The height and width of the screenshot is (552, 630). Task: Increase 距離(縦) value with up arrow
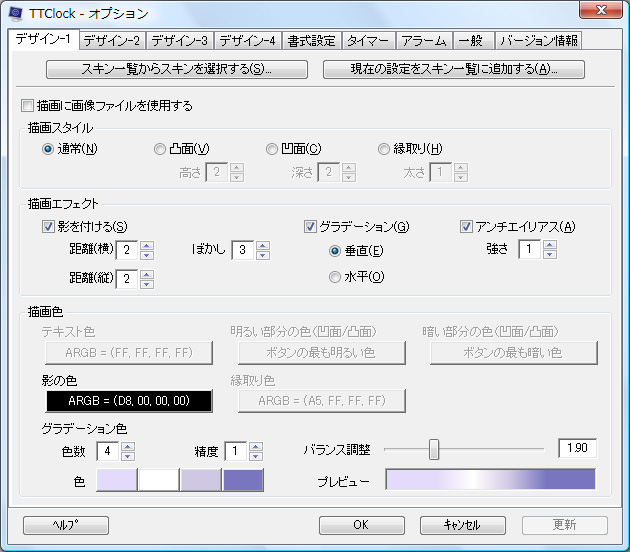pyautogui.click(x=147, y=275)
